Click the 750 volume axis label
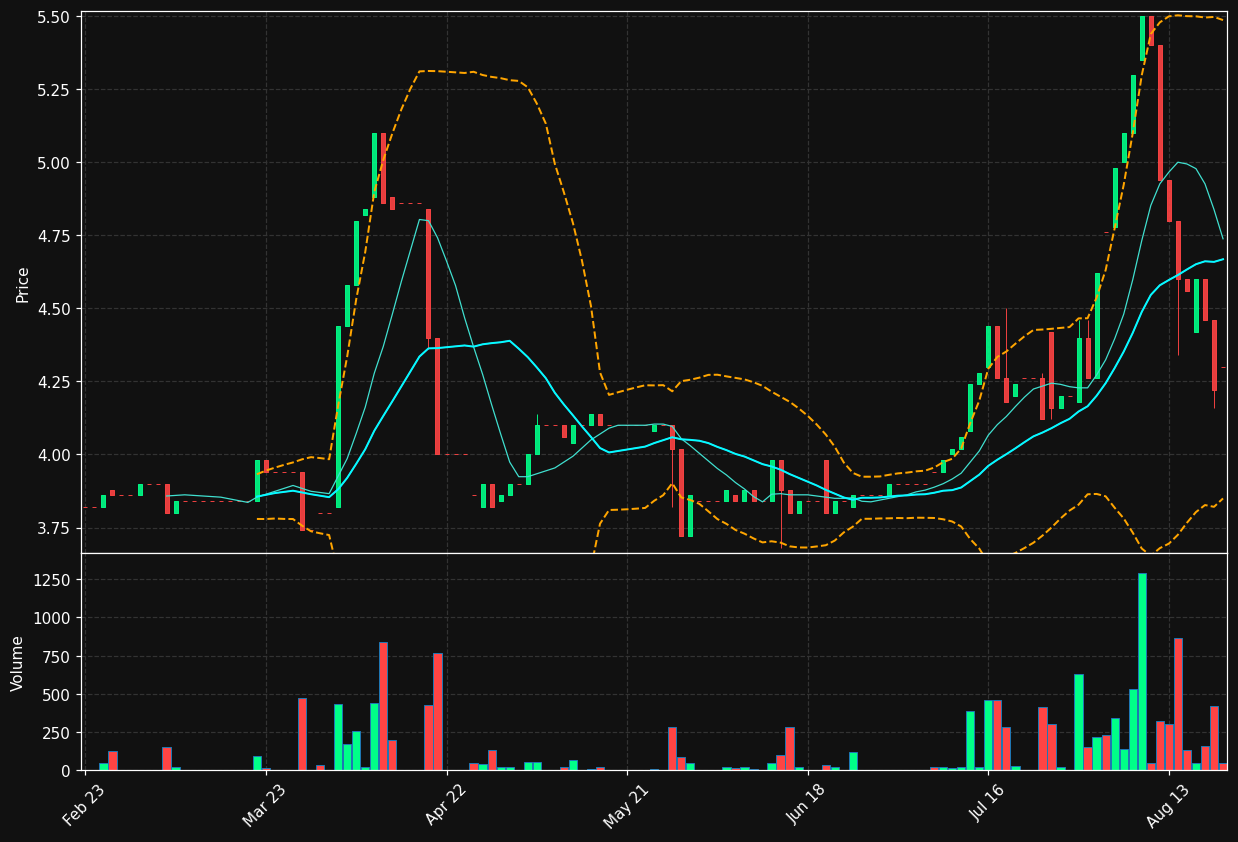 (55, 656)
